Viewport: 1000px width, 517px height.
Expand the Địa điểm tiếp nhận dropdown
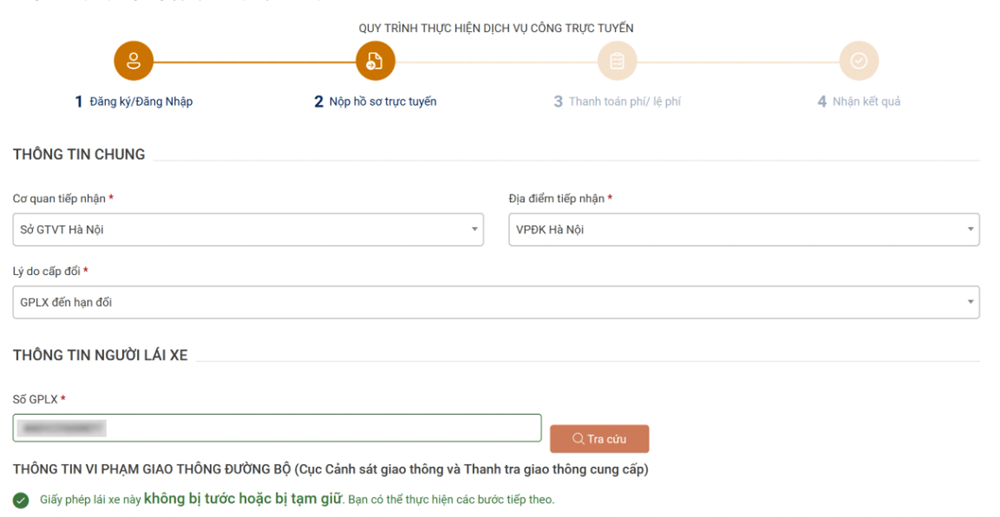970,230
